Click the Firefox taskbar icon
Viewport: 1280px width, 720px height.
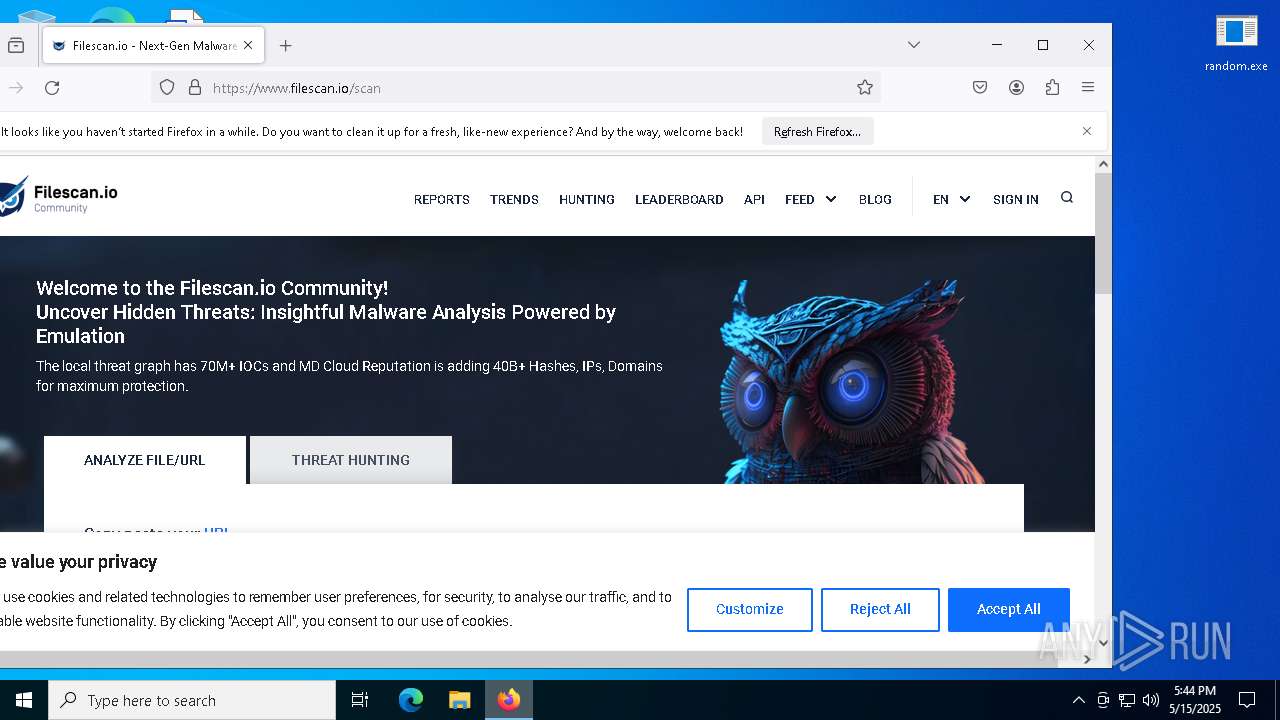click(x=509, y=700)
